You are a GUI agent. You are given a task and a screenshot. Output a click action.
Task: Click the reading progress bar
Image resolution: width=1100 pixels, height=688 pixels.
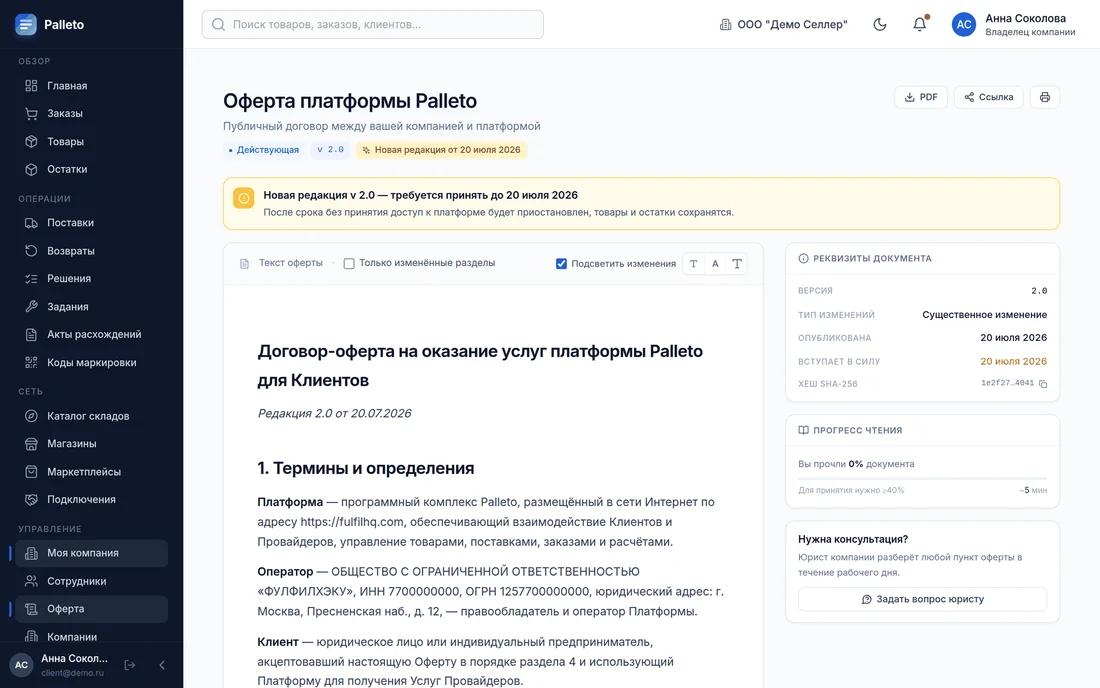point(923,478)
